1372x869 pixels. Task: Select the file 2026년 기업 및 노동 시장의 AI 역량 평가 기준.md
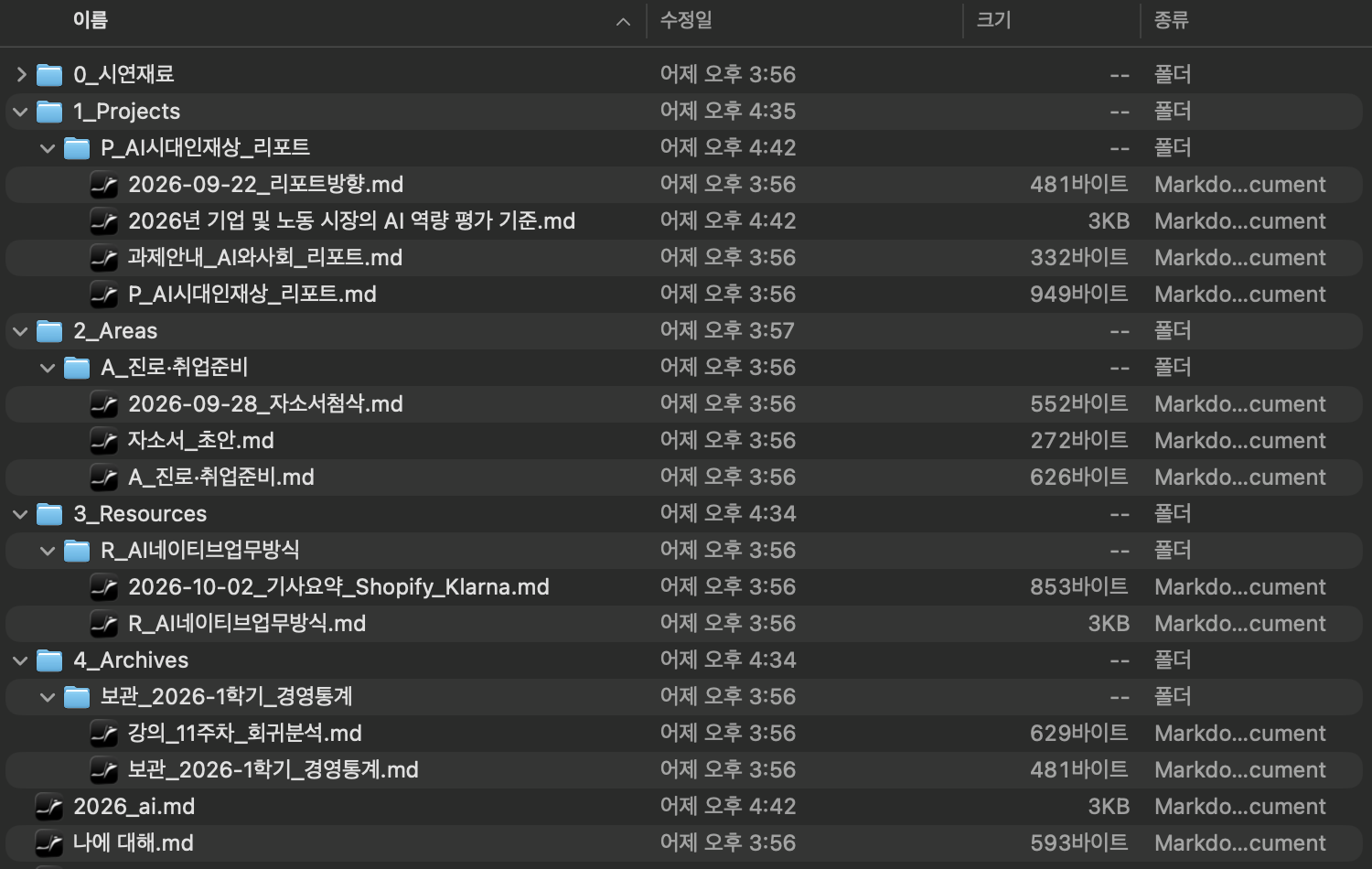pos(352,221)
